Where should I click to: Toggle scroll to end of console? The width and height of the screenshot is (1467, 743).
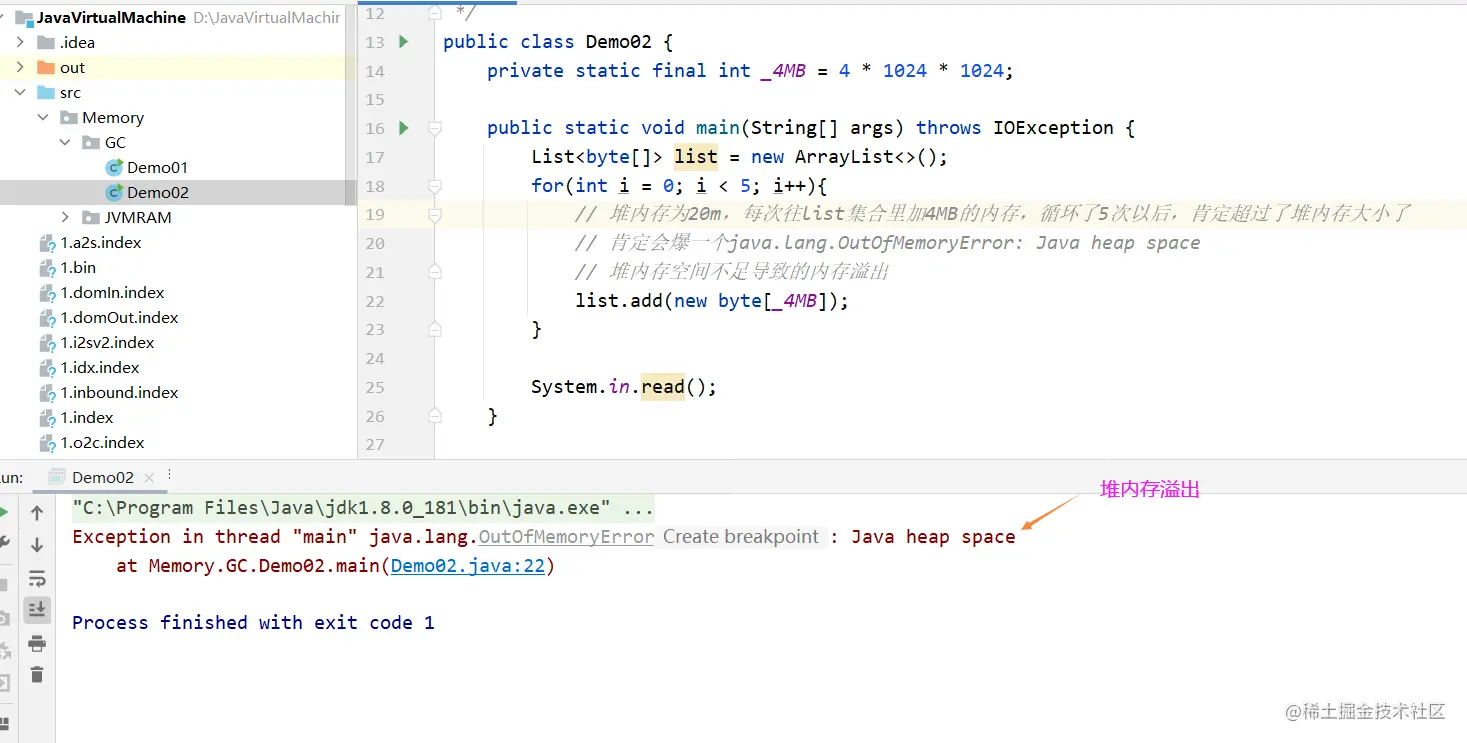point(37,609)
